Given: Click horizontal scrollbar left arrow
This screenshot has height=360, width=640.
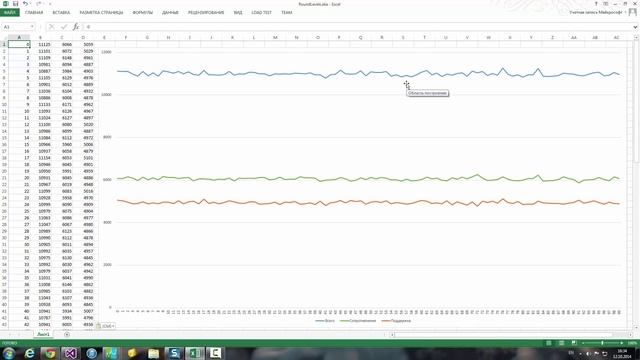Looking at the screenshot, I should [x=393, y=335].
